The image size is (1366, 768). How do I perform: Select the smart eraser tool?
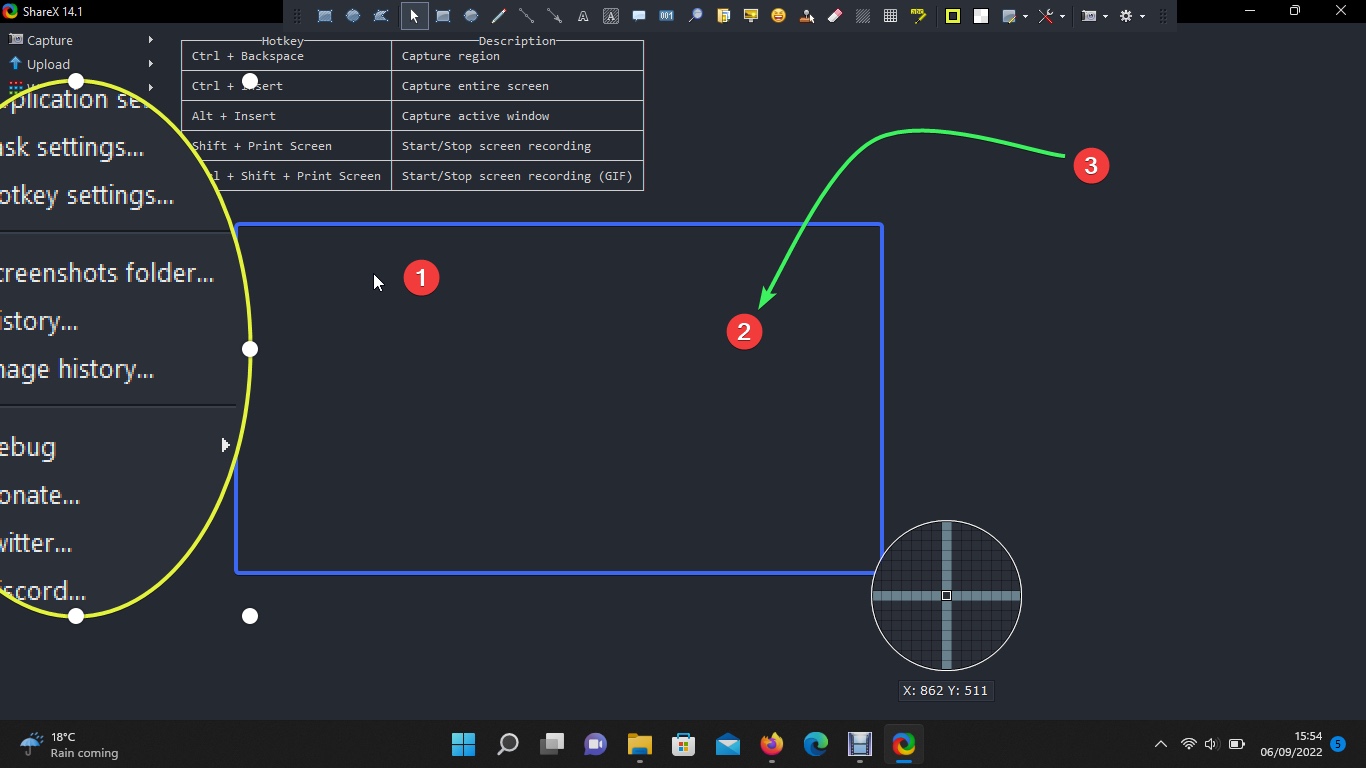(835, 16)
